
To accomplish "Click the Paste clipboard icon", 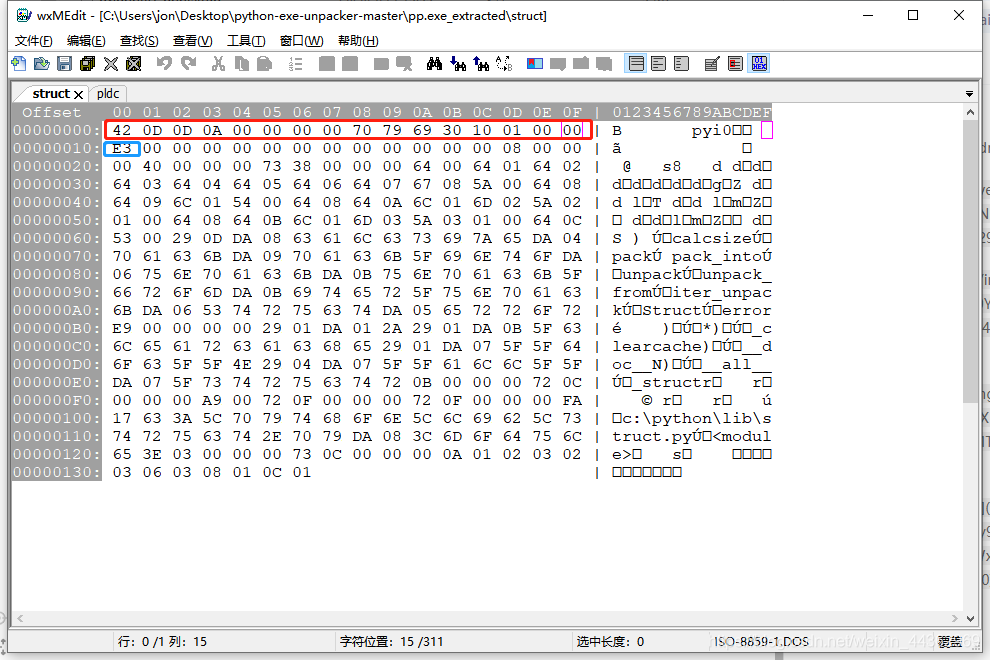I will pyautogui.click(x=265, y=63).
